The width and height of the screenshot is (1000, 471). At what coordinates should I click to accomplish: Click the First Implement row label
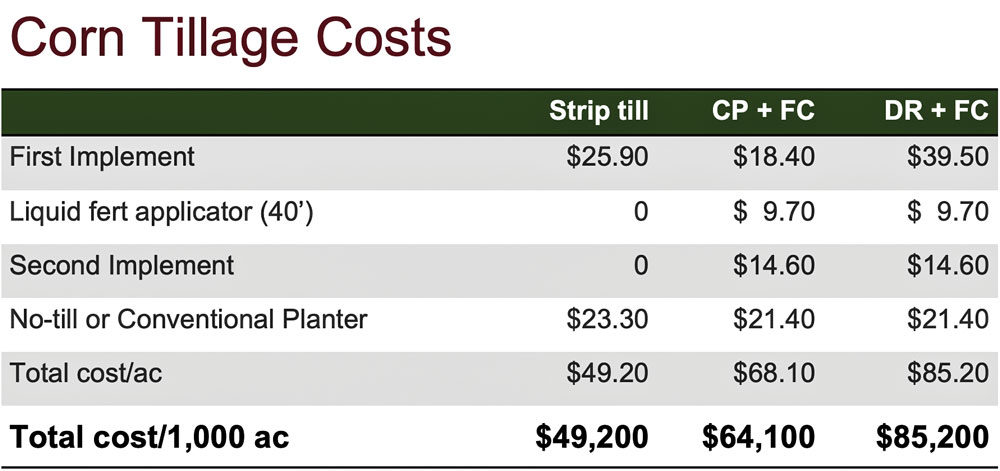102,157
